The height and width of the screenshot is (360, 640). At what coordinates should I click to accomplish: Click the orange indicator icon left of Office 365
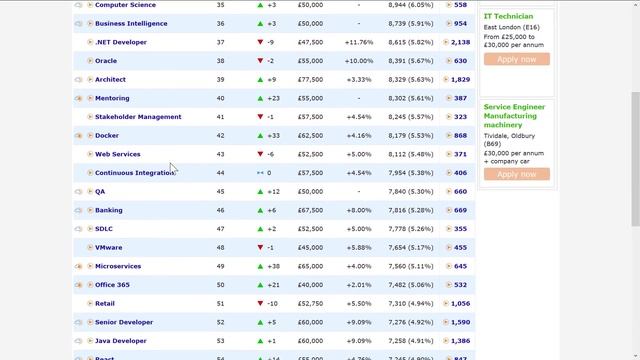coord(78,285)
